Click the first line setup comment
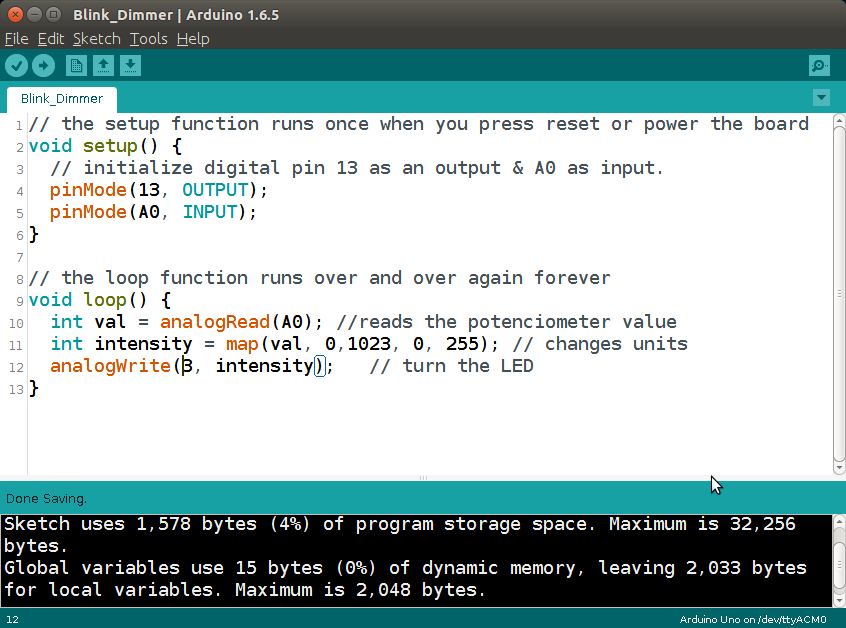The width and height of the screenshot is (846, 628). pos(419,124)
